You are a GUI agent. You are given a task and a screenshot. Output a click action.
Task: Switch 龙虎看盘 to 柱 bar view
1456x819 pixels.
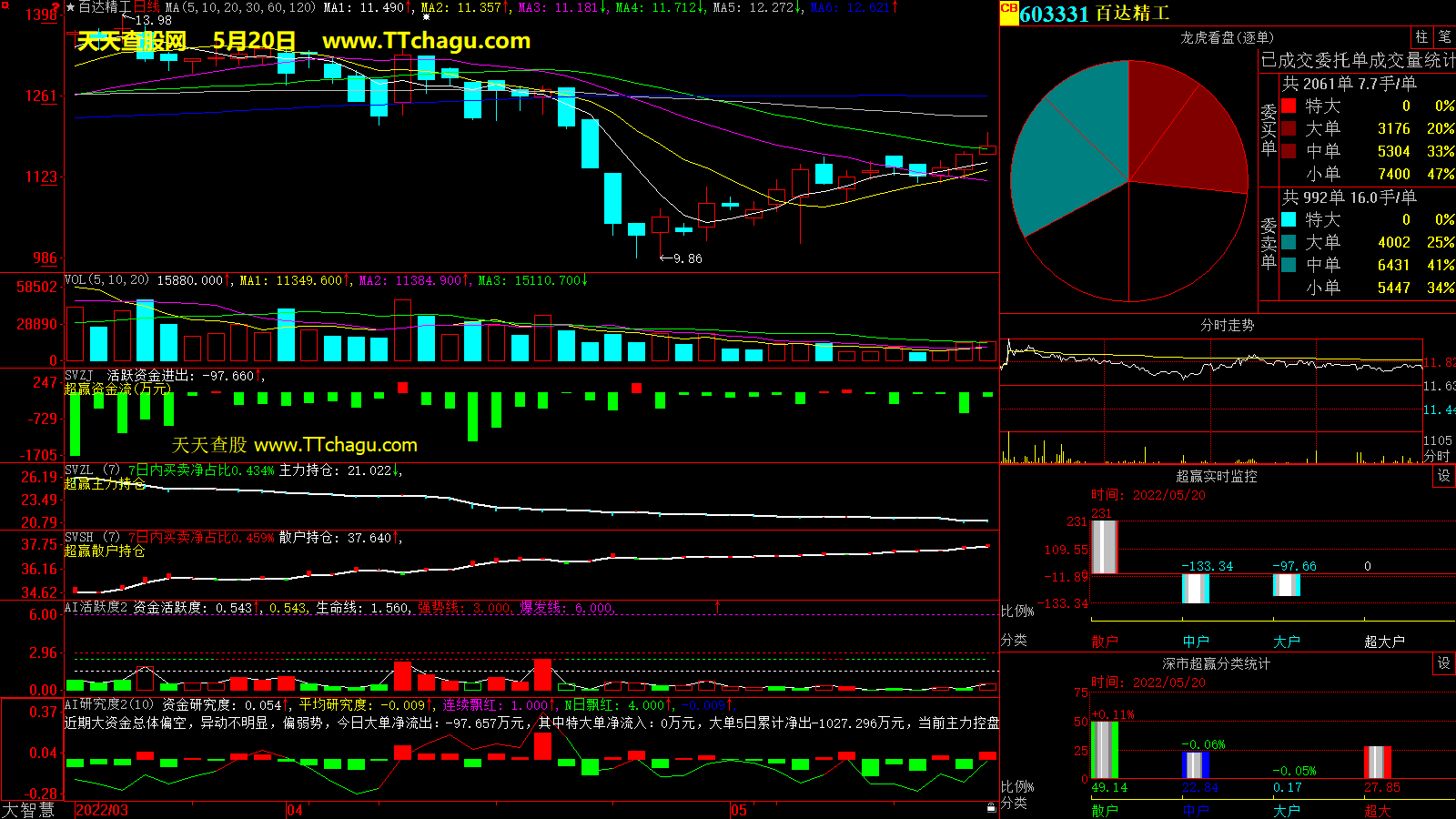1421,37
